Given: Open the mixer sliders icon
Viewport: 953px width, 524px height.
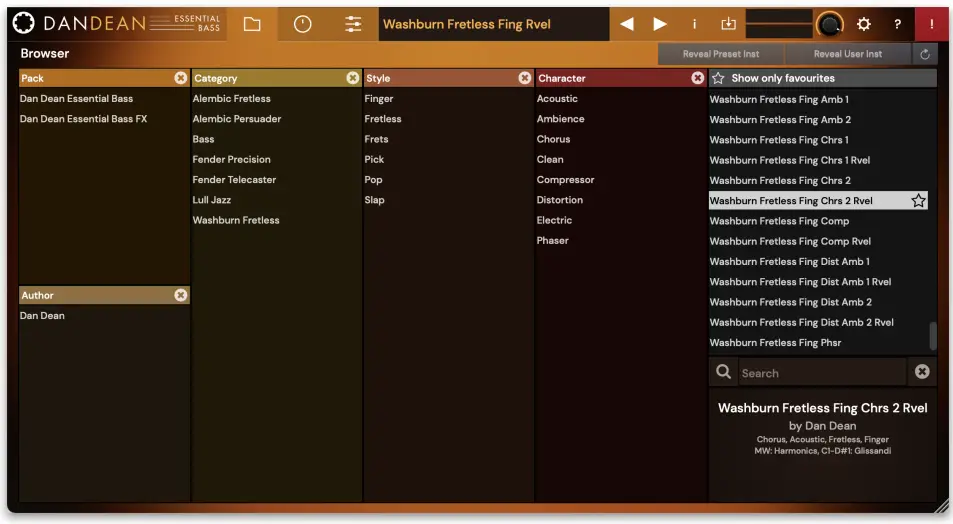Looking at the screenshot, I should coord(353,24).
